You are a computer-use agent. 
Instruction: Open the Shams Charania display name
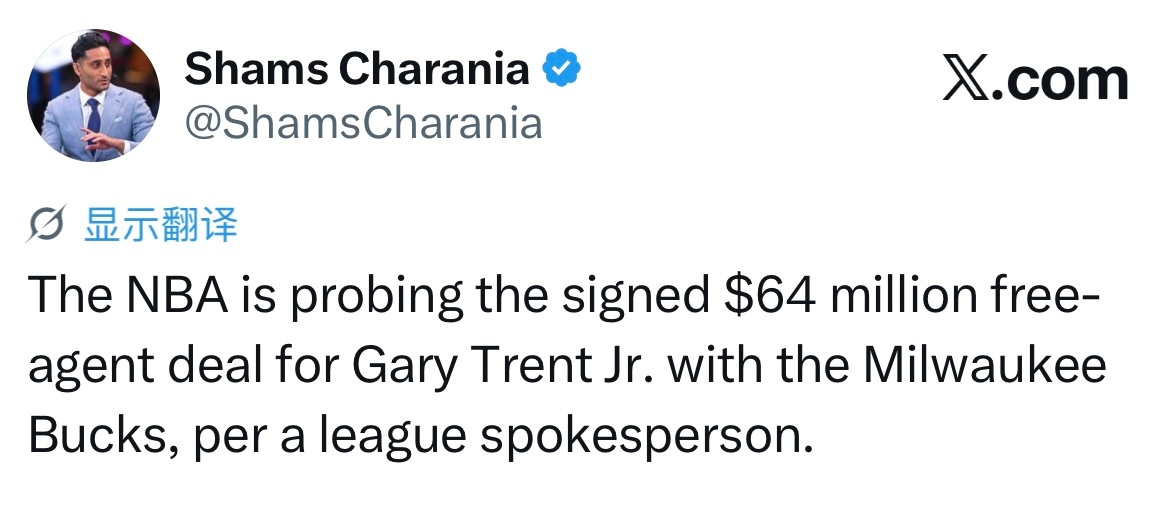click(x=357, y=68)
